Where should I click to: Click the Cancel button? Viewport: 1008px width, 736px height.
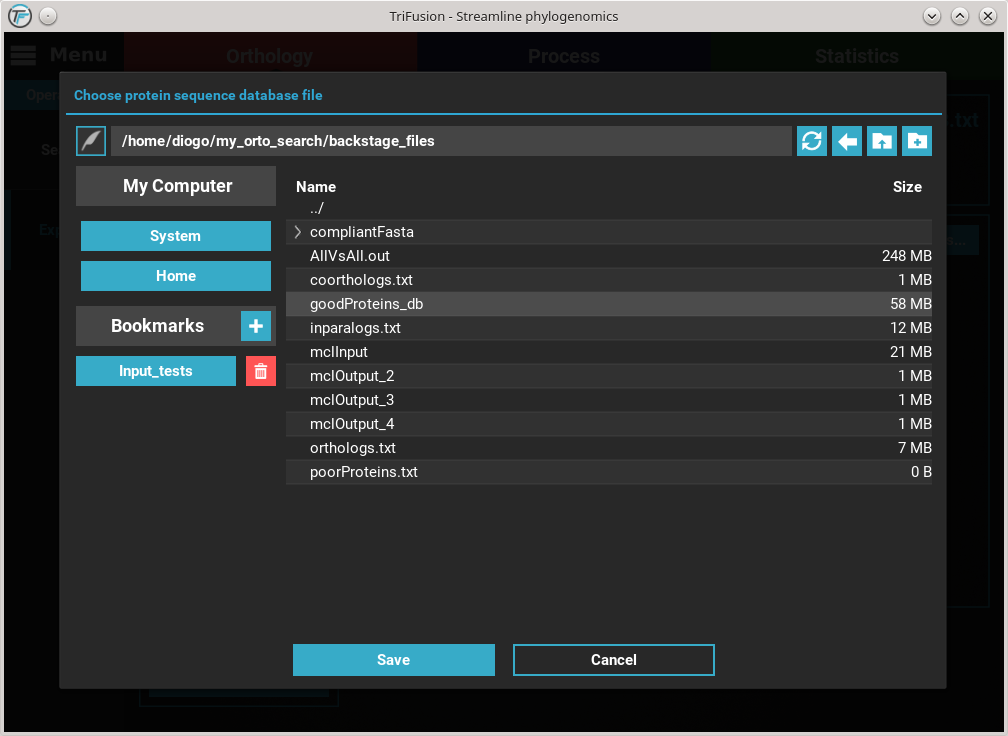tap(614, 660)
